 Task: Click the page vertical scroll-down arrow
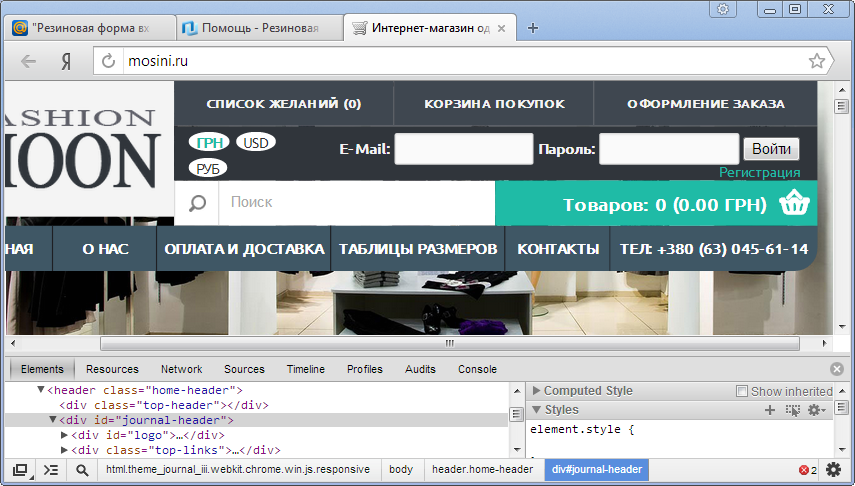[842, 327]
